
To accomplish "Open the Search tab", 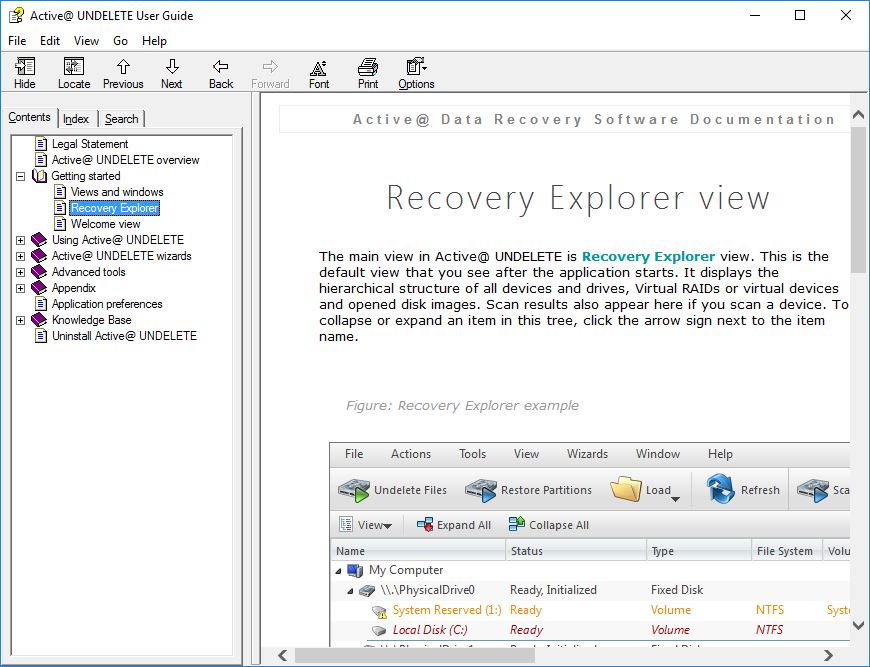I will pyautogui.click(x=121, y=117).
